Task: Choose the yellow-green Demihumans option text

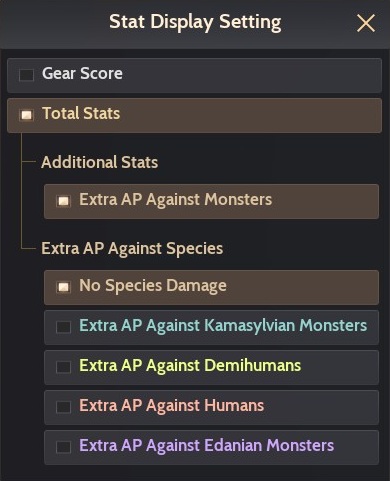Action: click(190, 366)
